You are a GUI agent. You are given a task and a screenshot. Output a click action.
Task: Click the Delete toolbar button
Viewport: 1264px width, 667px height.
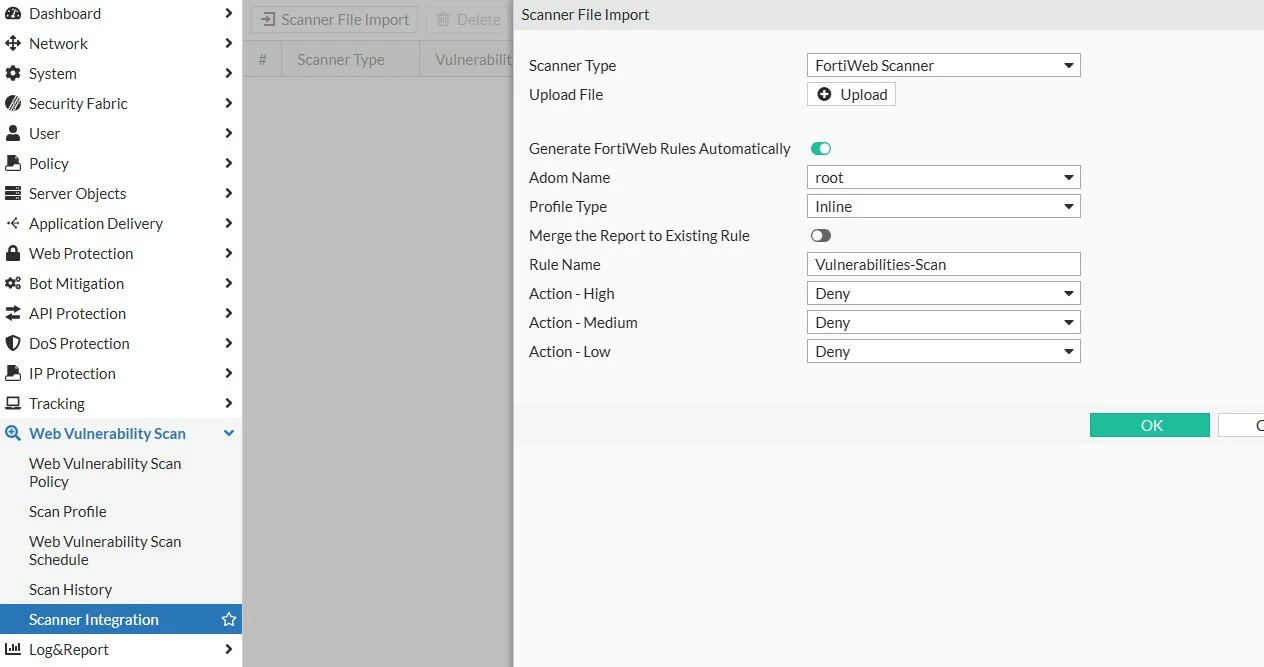469,20
